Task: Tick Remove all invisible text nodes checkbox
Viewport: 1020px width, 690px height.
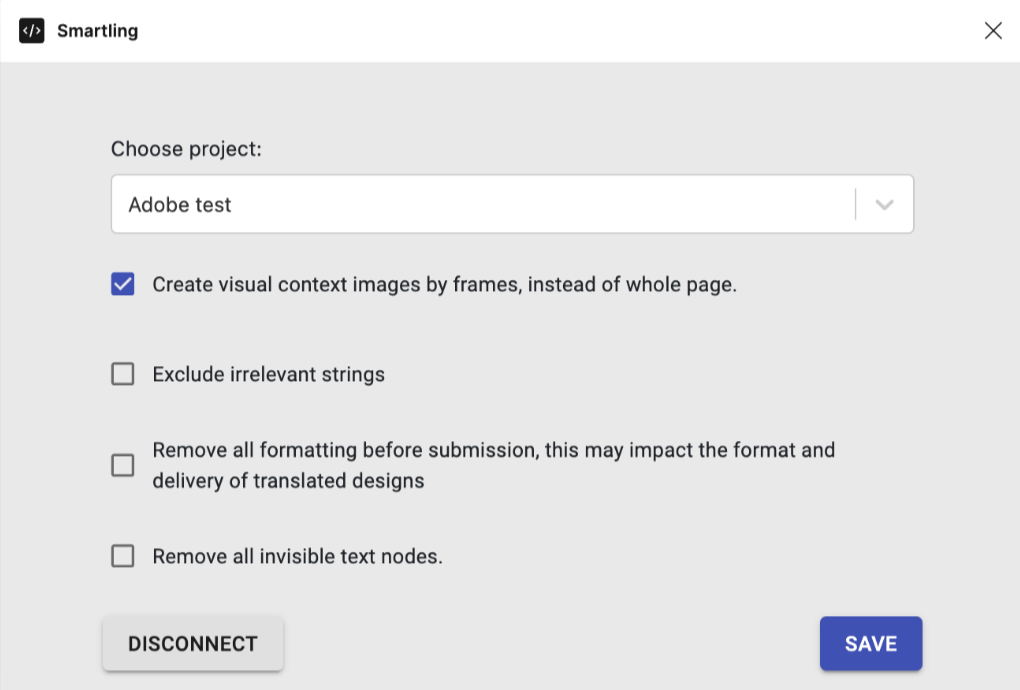Action: click(123, 556)
